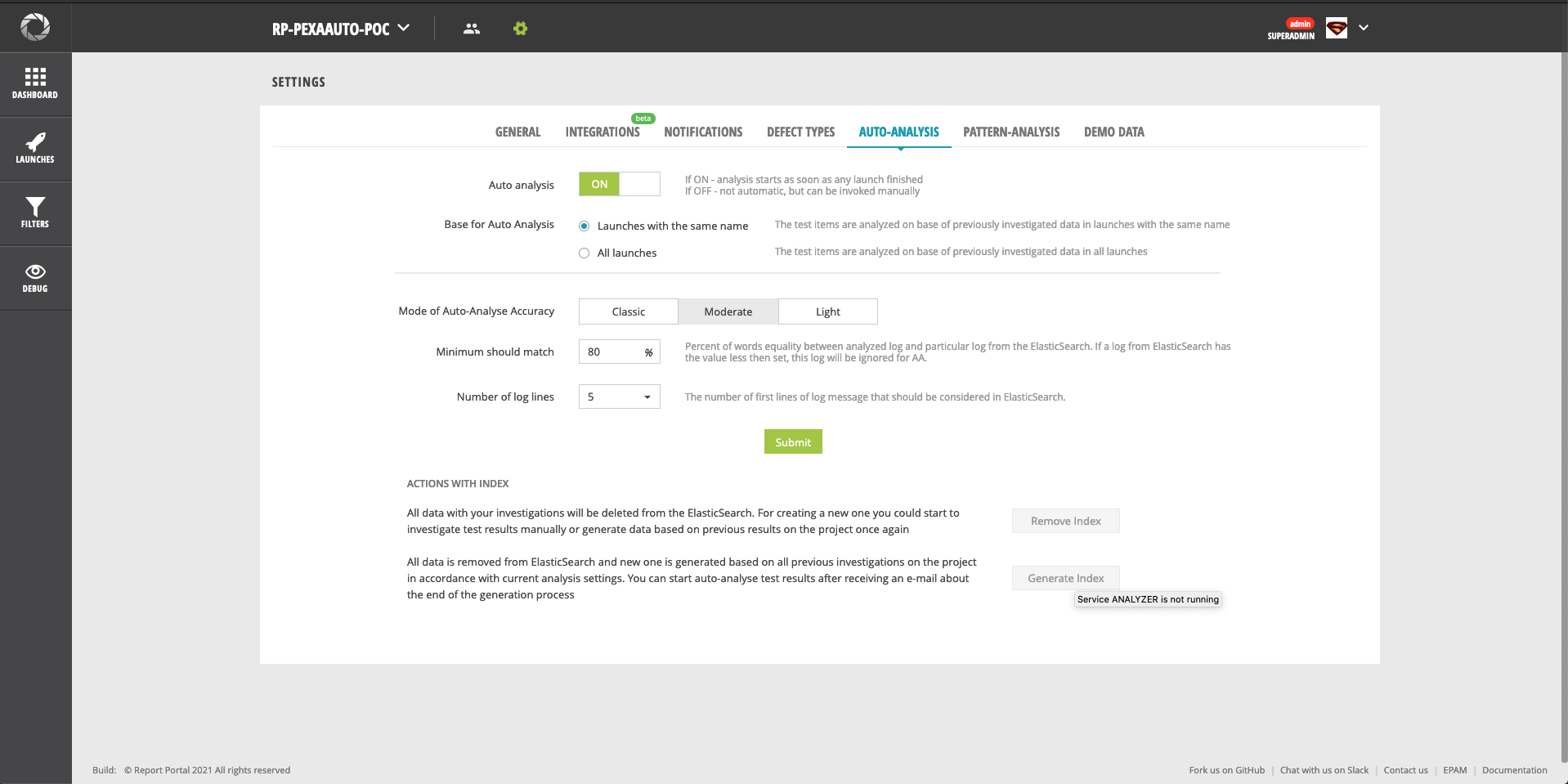Click the user avatar image

1337,28
